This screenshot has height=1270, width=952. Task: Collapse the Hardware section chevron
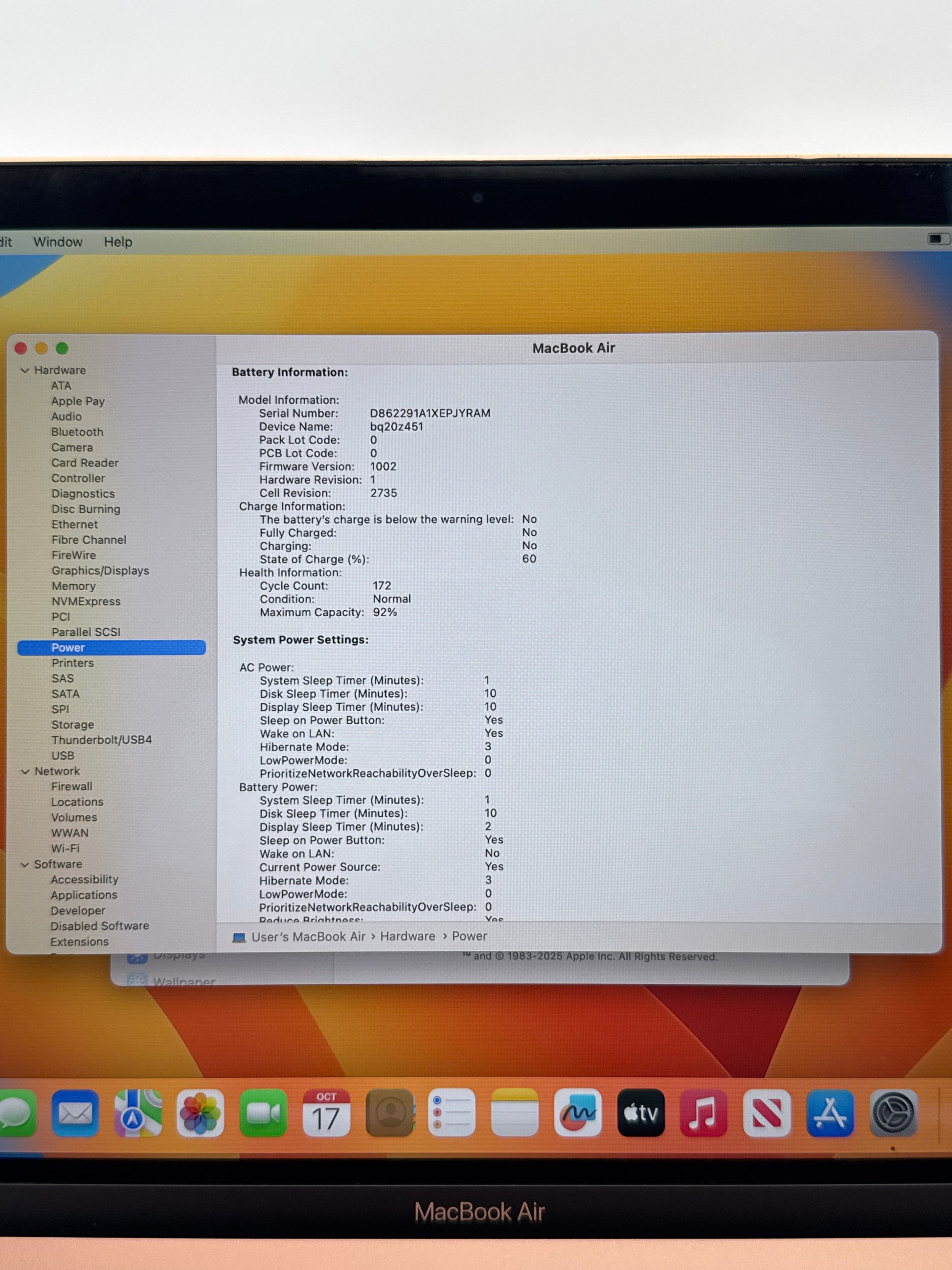pos(24,371)
